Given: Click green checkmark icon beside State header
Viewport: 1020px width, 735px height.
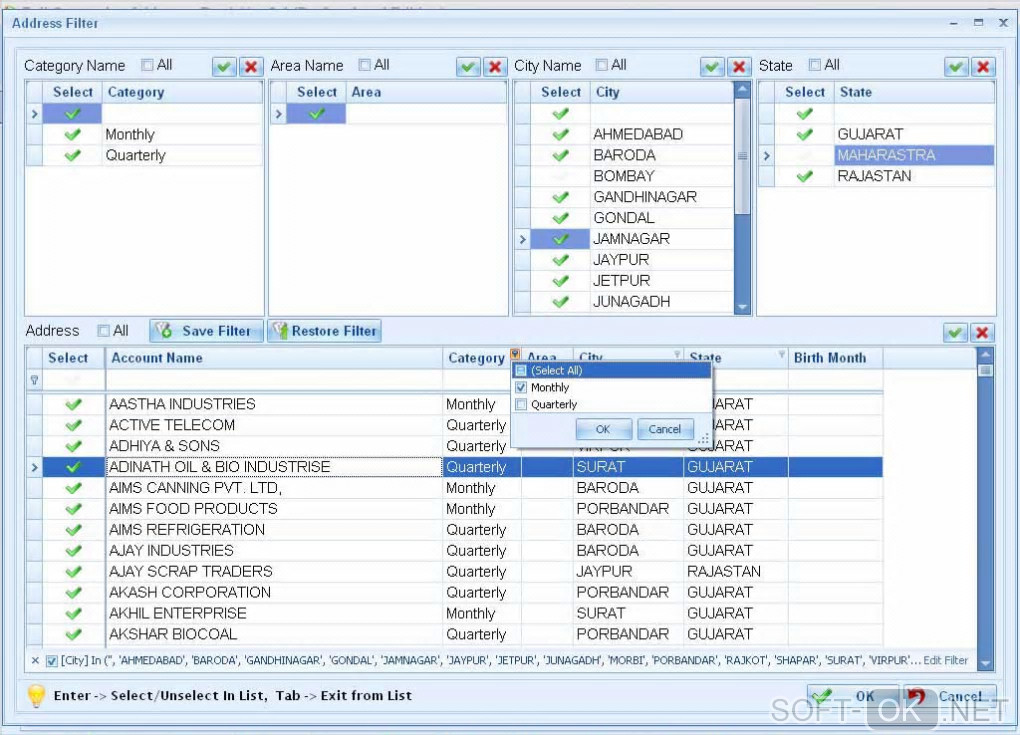Looking at the screenshot, I should [x=957, y=67].
